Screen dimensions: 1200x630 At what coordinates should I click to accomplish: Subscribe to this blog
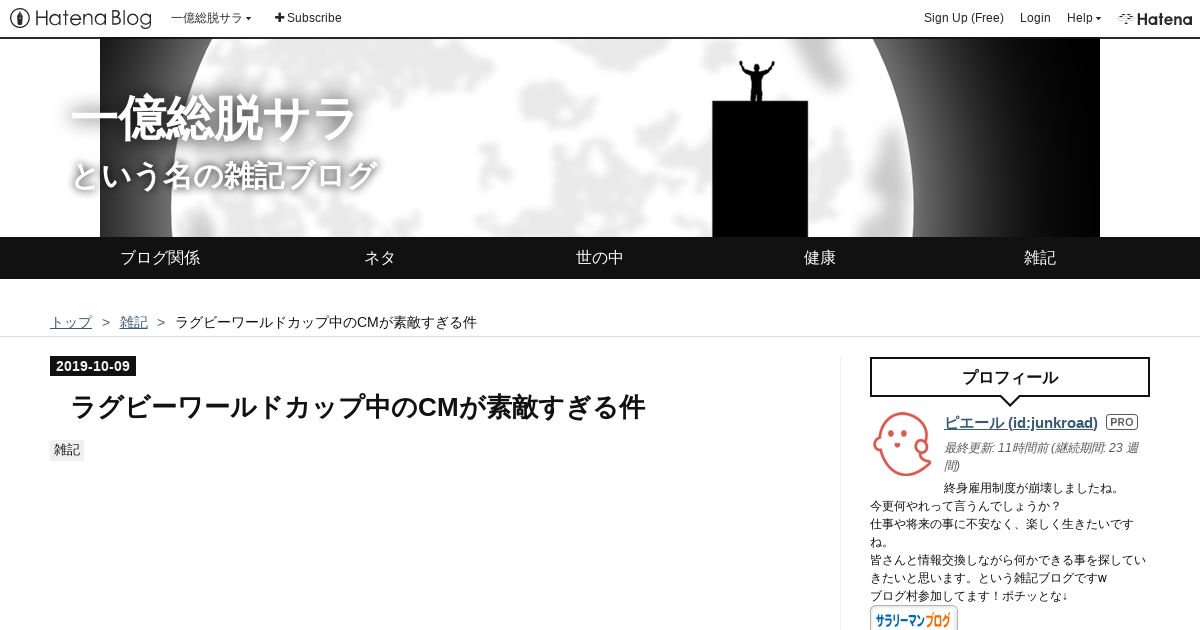click(308, 18)
